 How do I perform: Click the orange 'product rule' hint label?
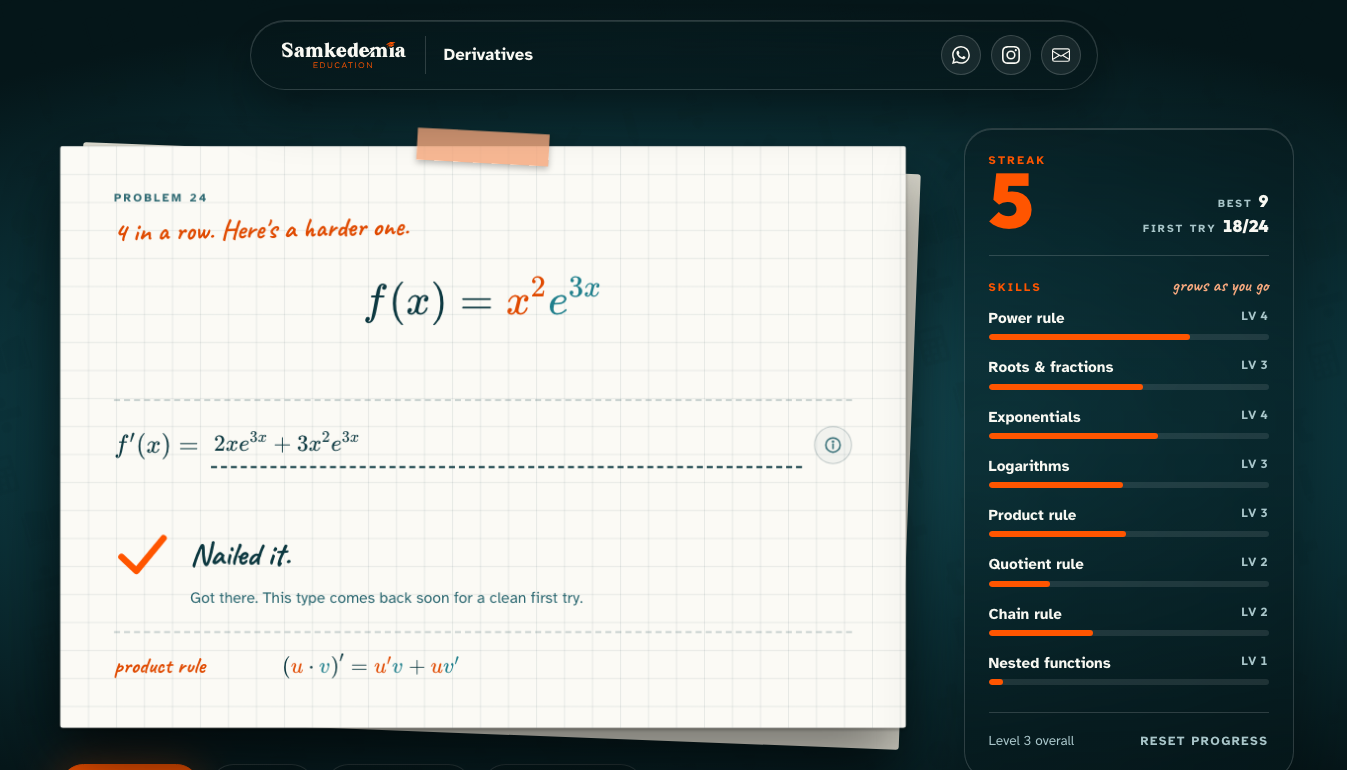point(161,667)
